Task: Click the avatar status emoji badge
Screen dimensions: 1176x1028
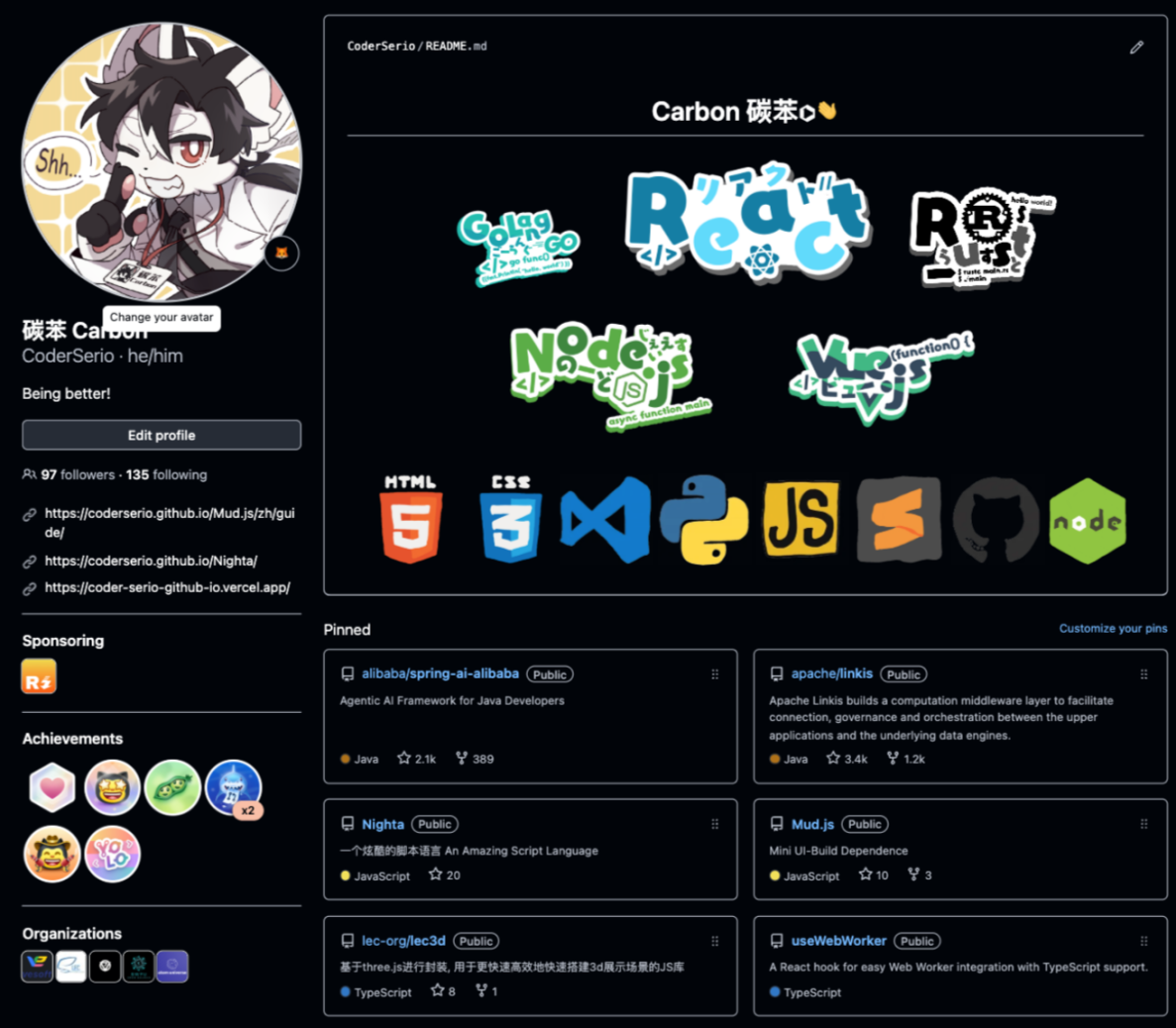Action: click(x=281, y=254)
